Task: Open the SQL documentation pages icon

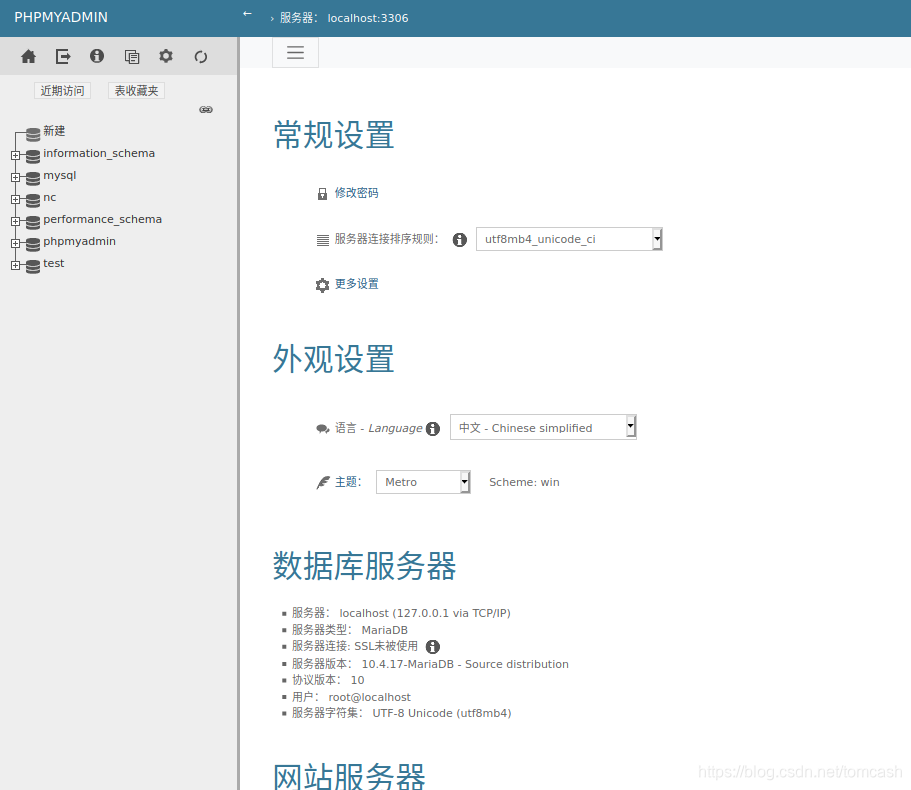Action: [x=132, y=56]
